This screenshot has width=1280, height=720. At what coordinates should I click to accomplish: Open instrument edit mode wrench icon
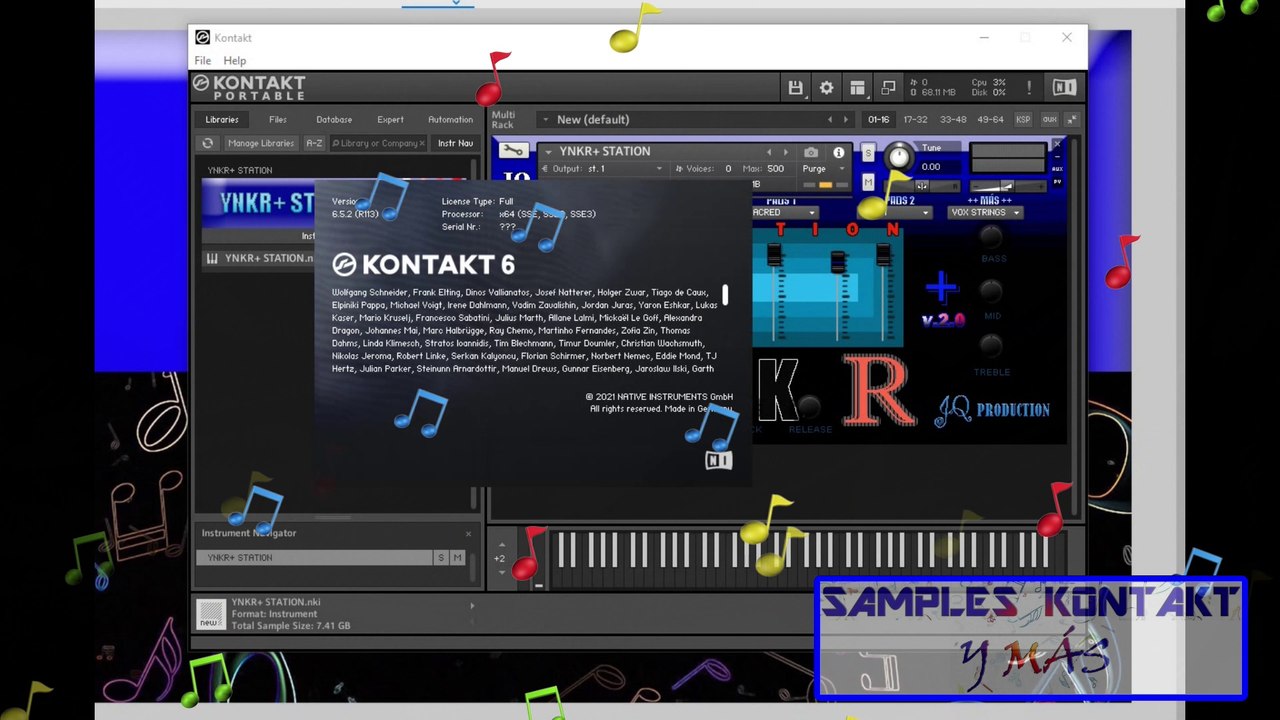[x=514, y=152]
